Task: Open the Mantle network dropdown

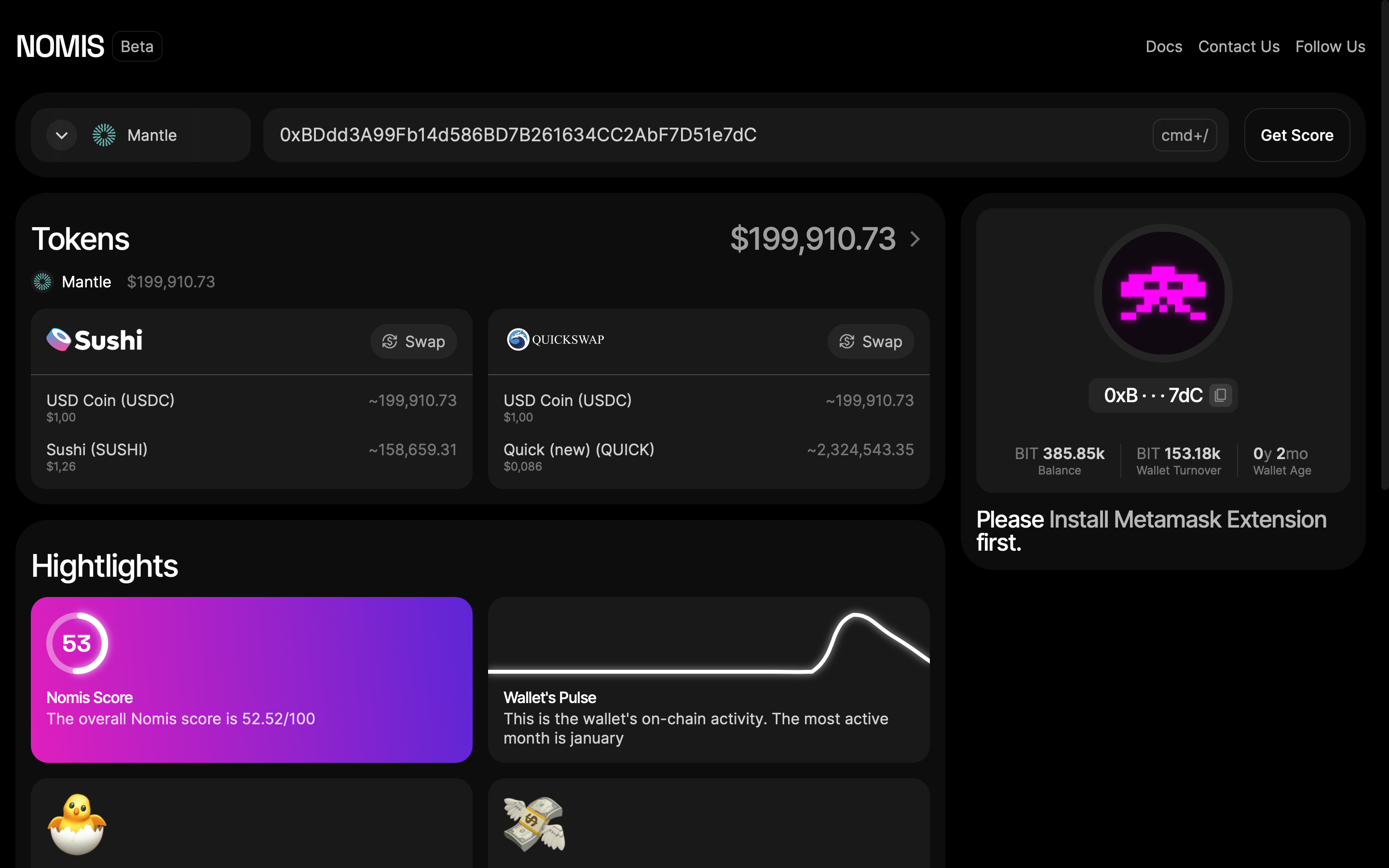Action: [x=152, y=136]
